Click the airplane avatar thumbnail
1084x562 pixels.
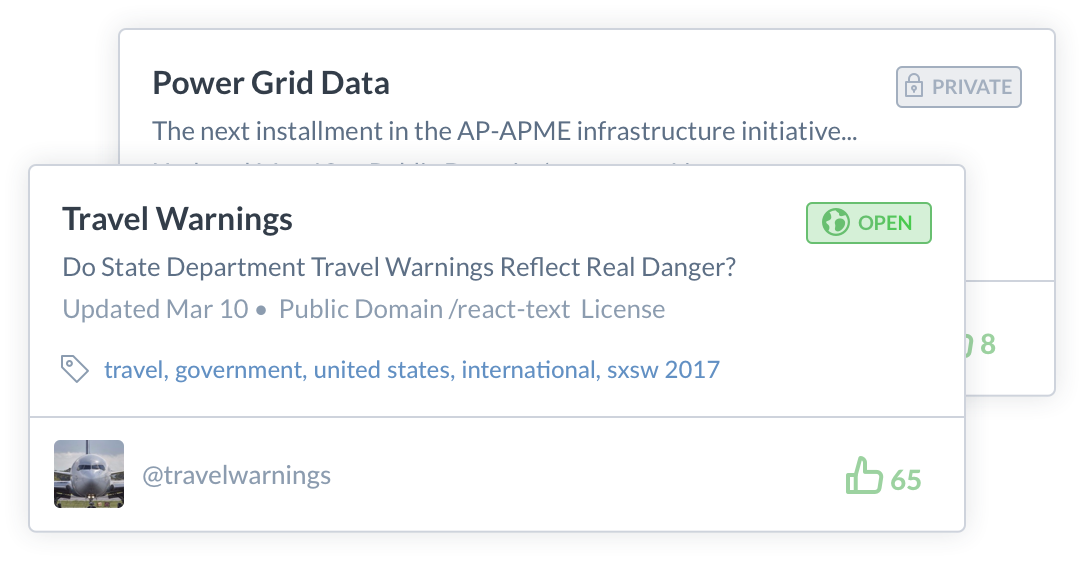point(89,474)
